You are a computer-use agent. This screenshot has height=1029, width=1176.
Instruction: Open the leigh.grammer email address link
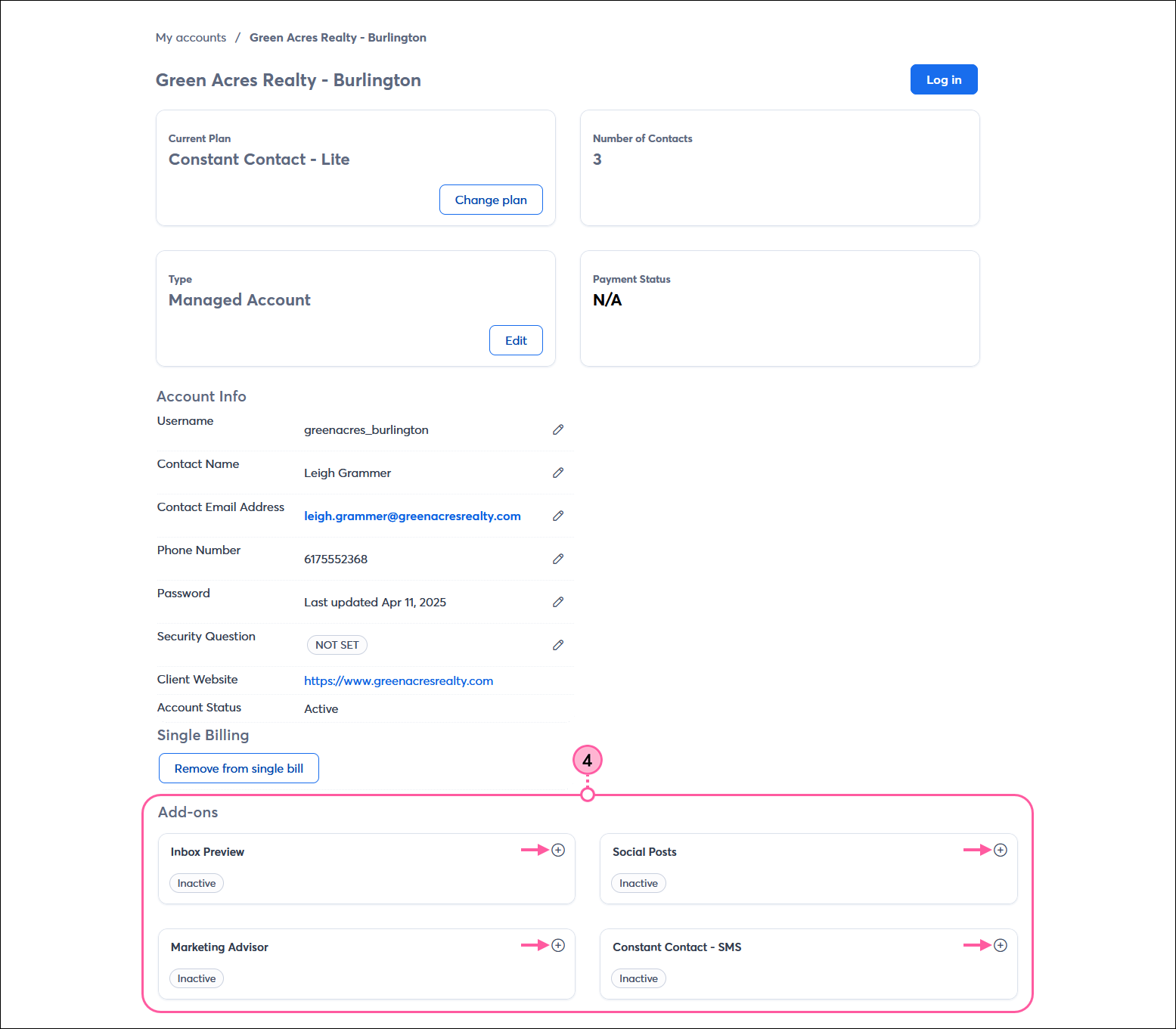tap(412, 516)
